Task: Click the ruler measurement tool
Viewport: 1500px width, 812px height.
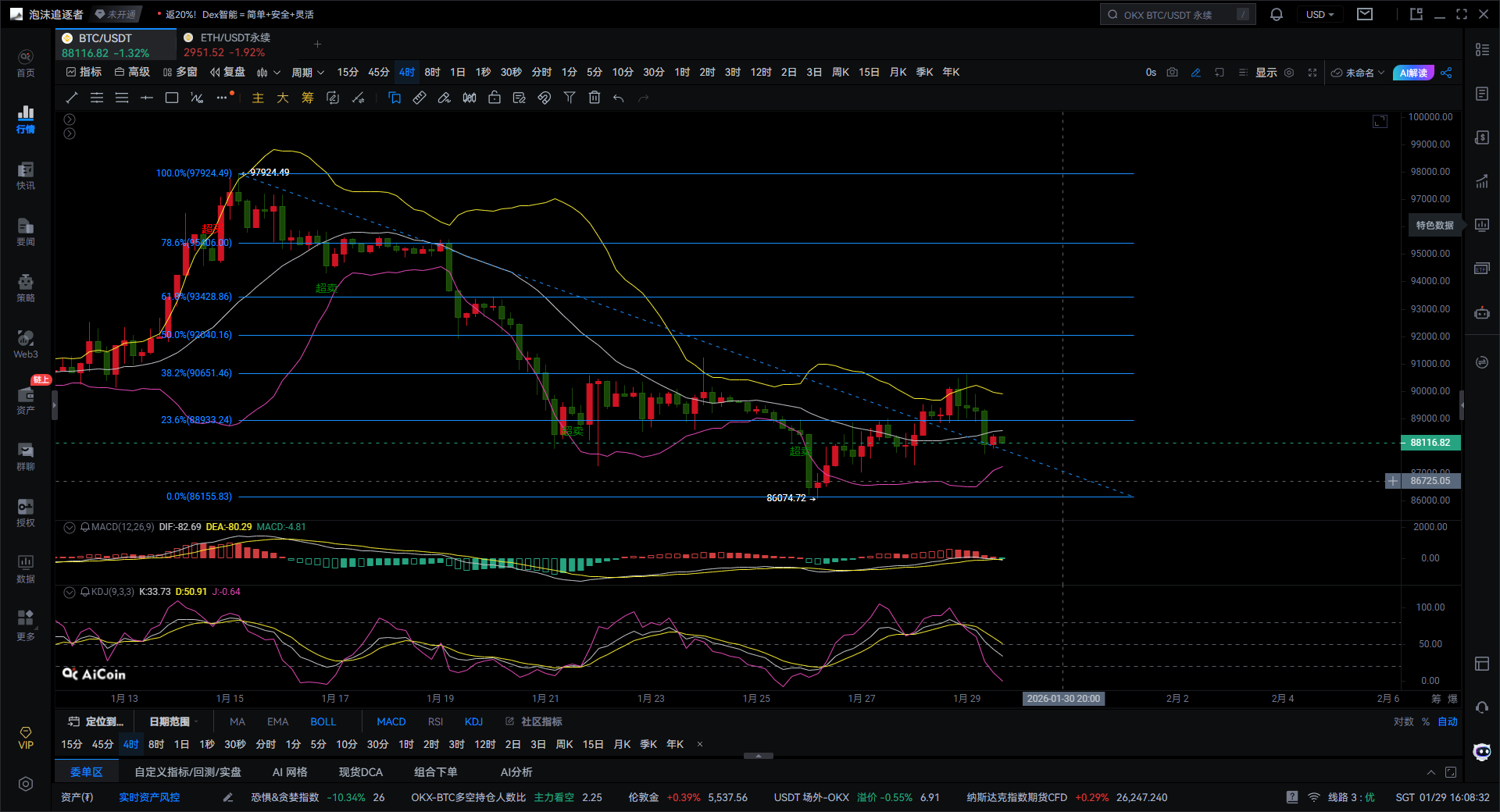Action: pos(420,98)
